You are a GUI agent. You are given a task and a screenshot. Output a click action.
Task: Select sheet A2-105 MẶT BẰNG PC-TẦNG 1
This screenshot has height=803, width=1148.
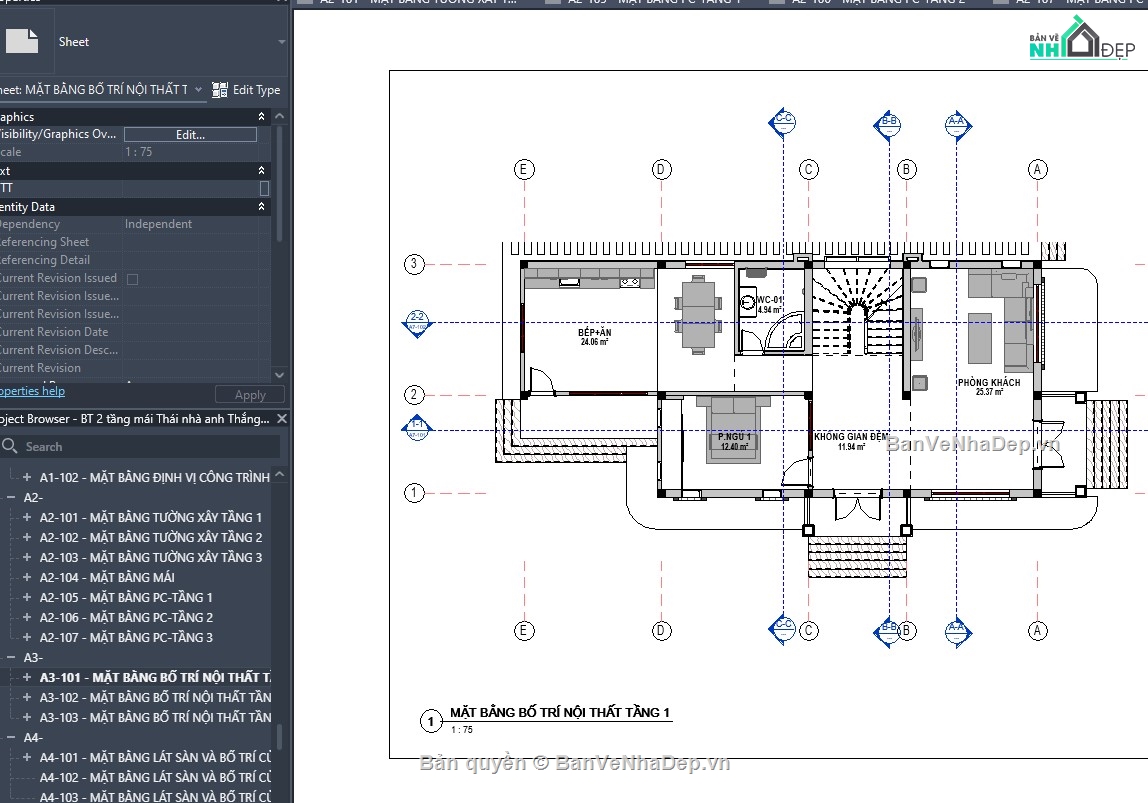click(126, 597)
